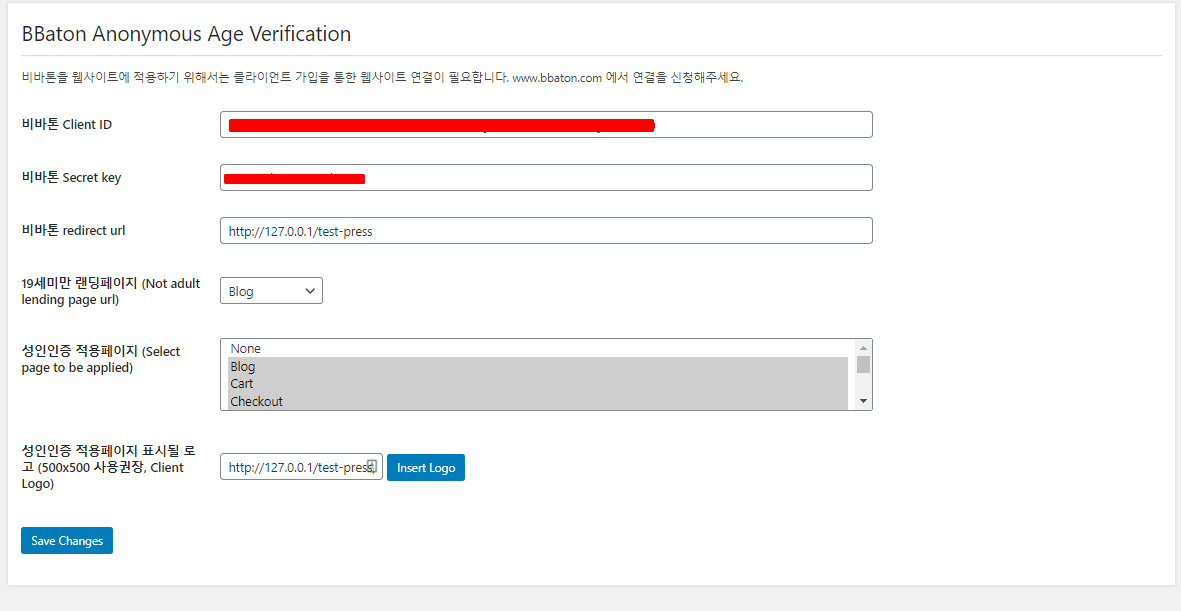Click the www.bbaton.com text in description
The height and width of the screenshot is (611, 1181).
(x=557, y=78)
